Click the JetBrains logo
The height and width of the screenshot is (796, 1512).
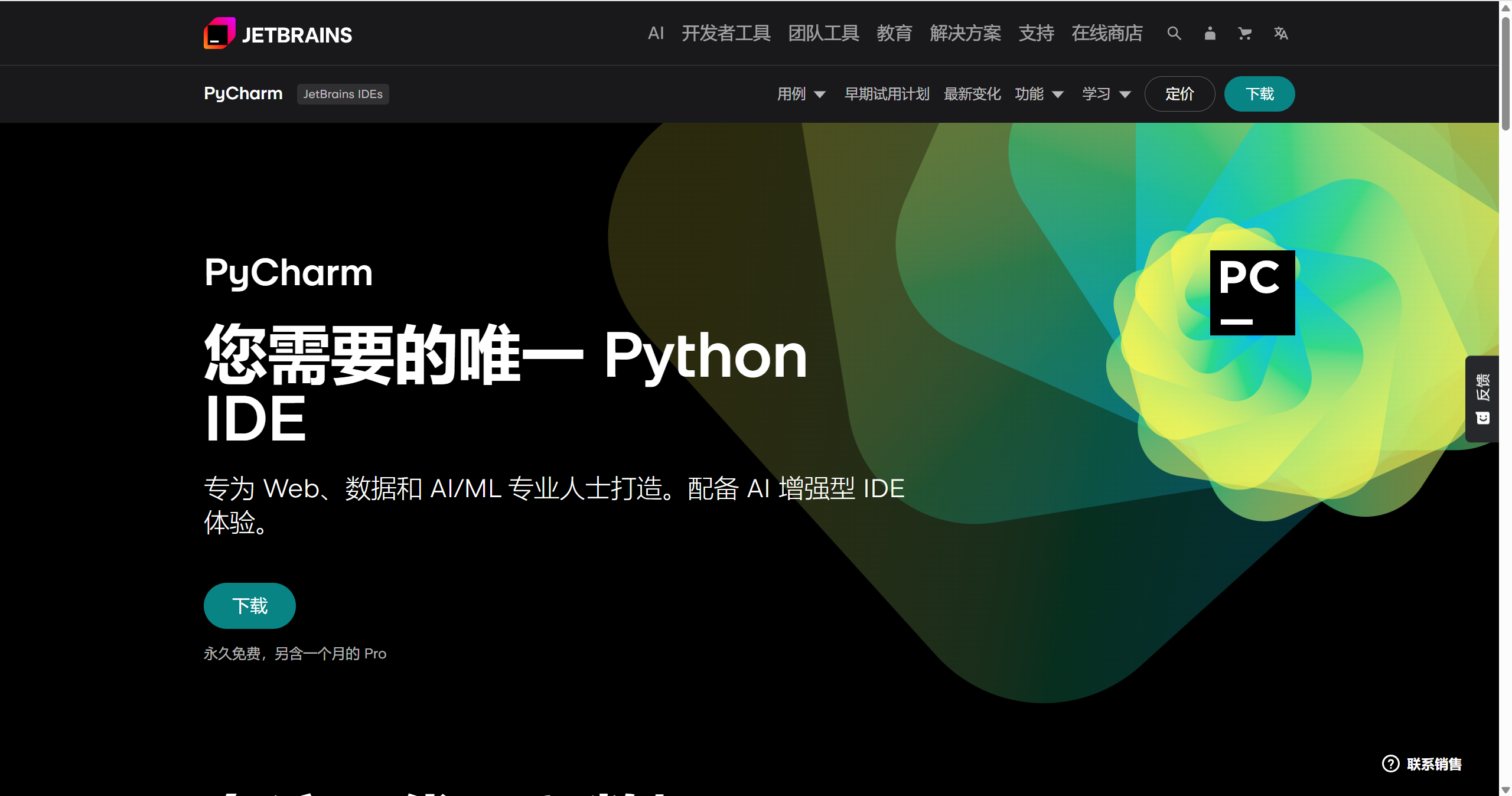(277, 34)
